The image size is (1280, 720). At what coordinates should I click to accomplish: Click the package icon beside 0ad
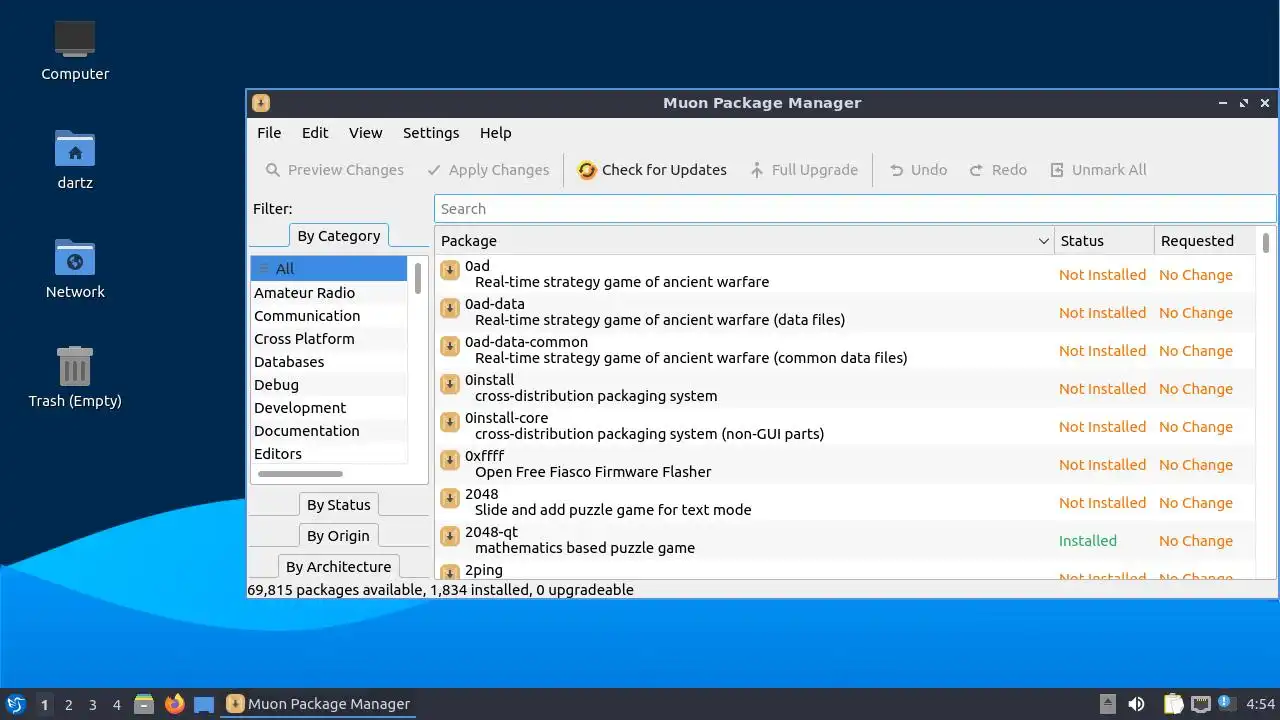pyautogui.click(x=450, y=270)
